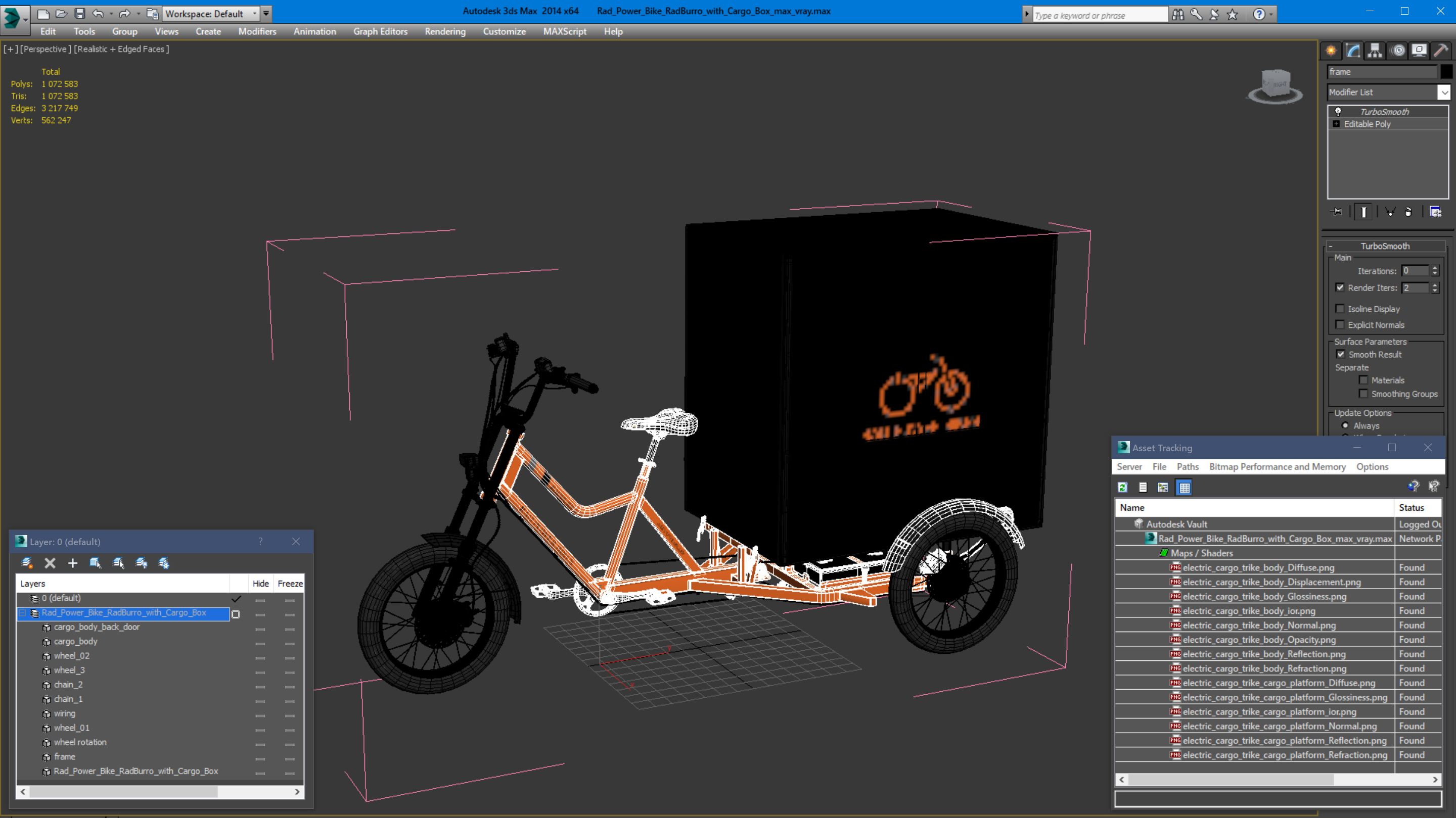Add selected objects to layer plus icon
Screen dimensions: 1456x818
72,563
